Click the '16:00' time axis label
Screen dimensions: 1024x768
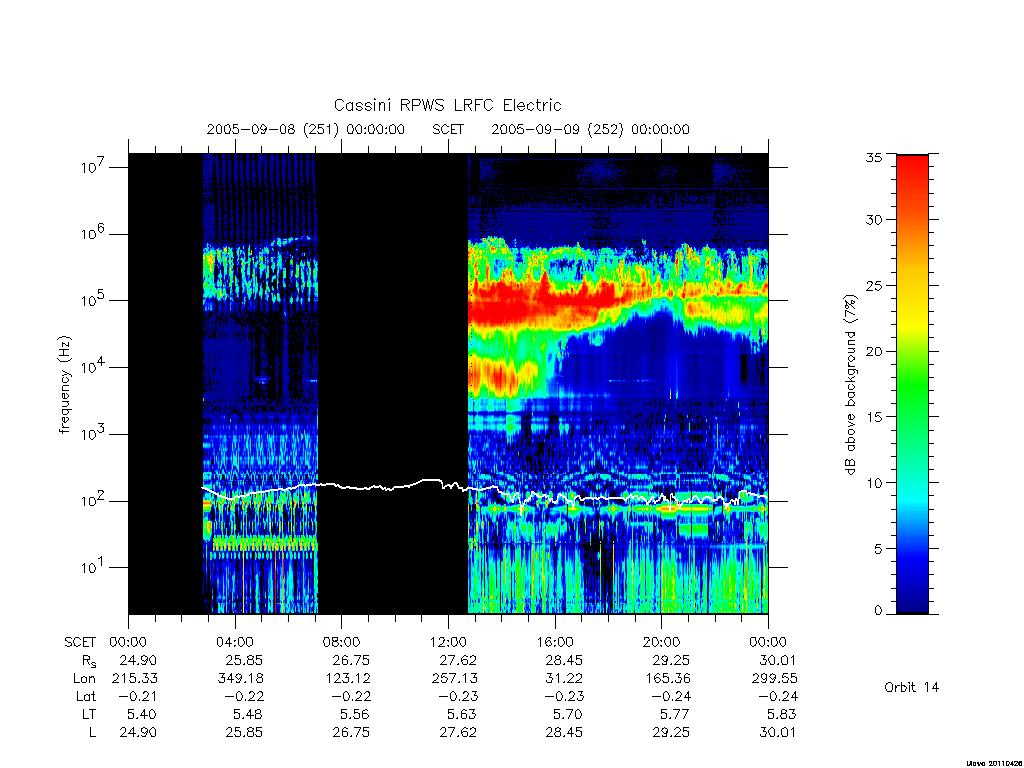point(554,642)
